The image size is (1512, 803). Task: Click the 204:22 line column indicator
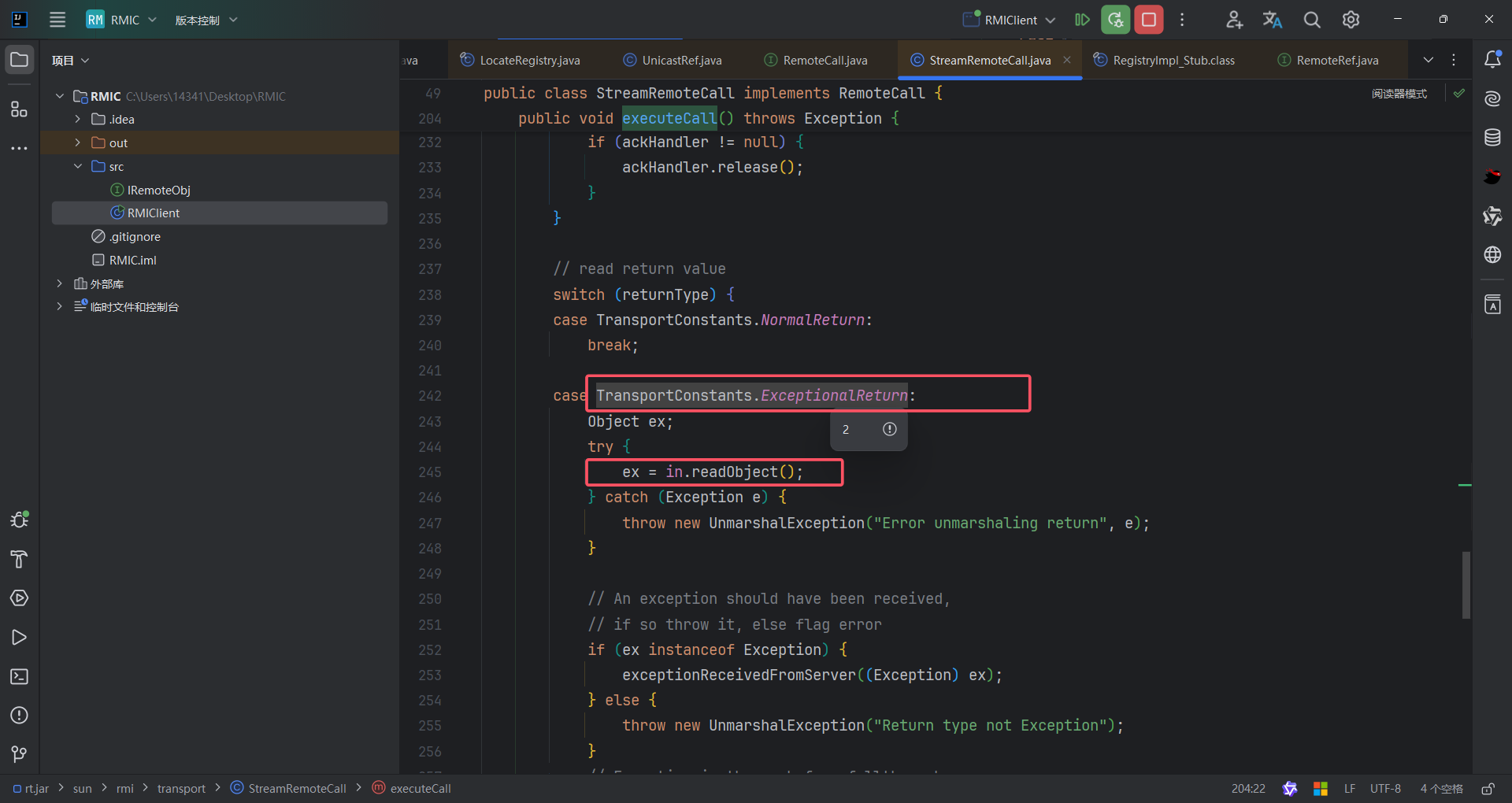click(1248, 789)
